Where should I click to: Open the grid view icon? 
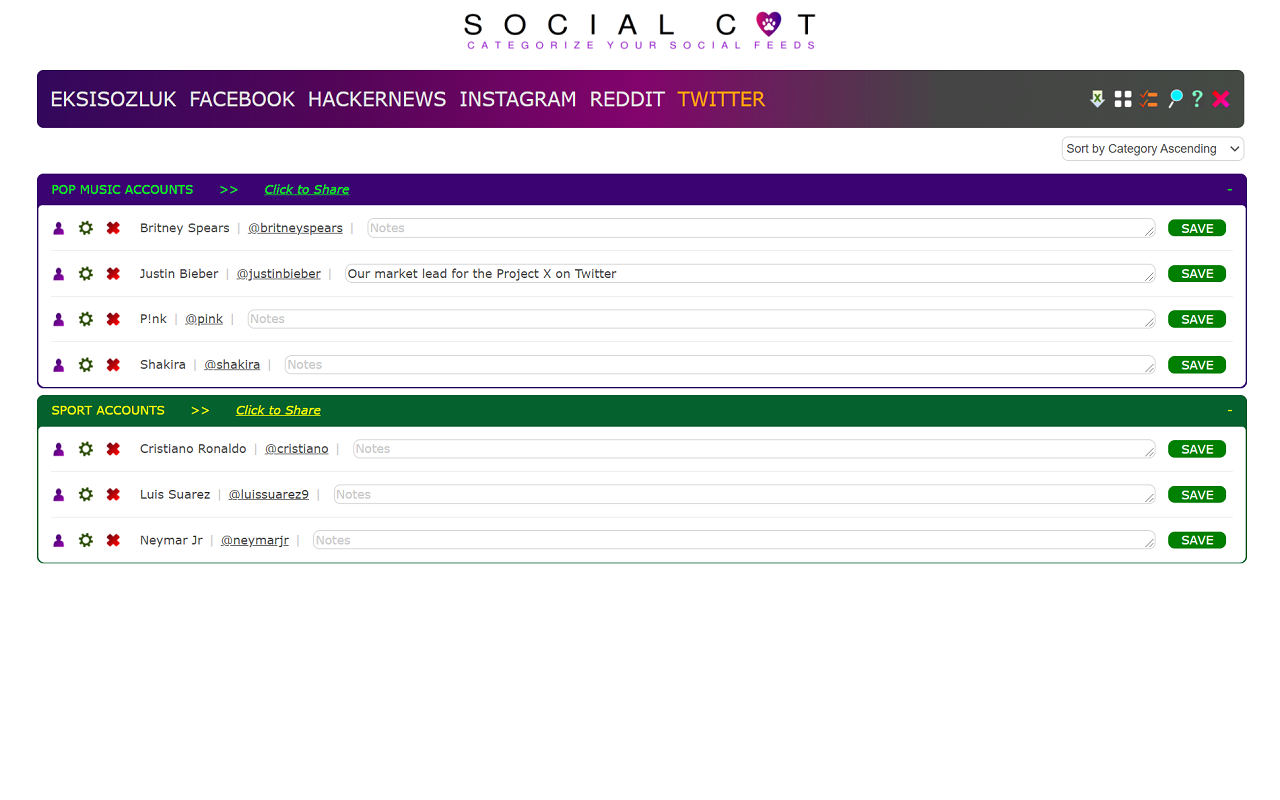(x=1123, y=99)
